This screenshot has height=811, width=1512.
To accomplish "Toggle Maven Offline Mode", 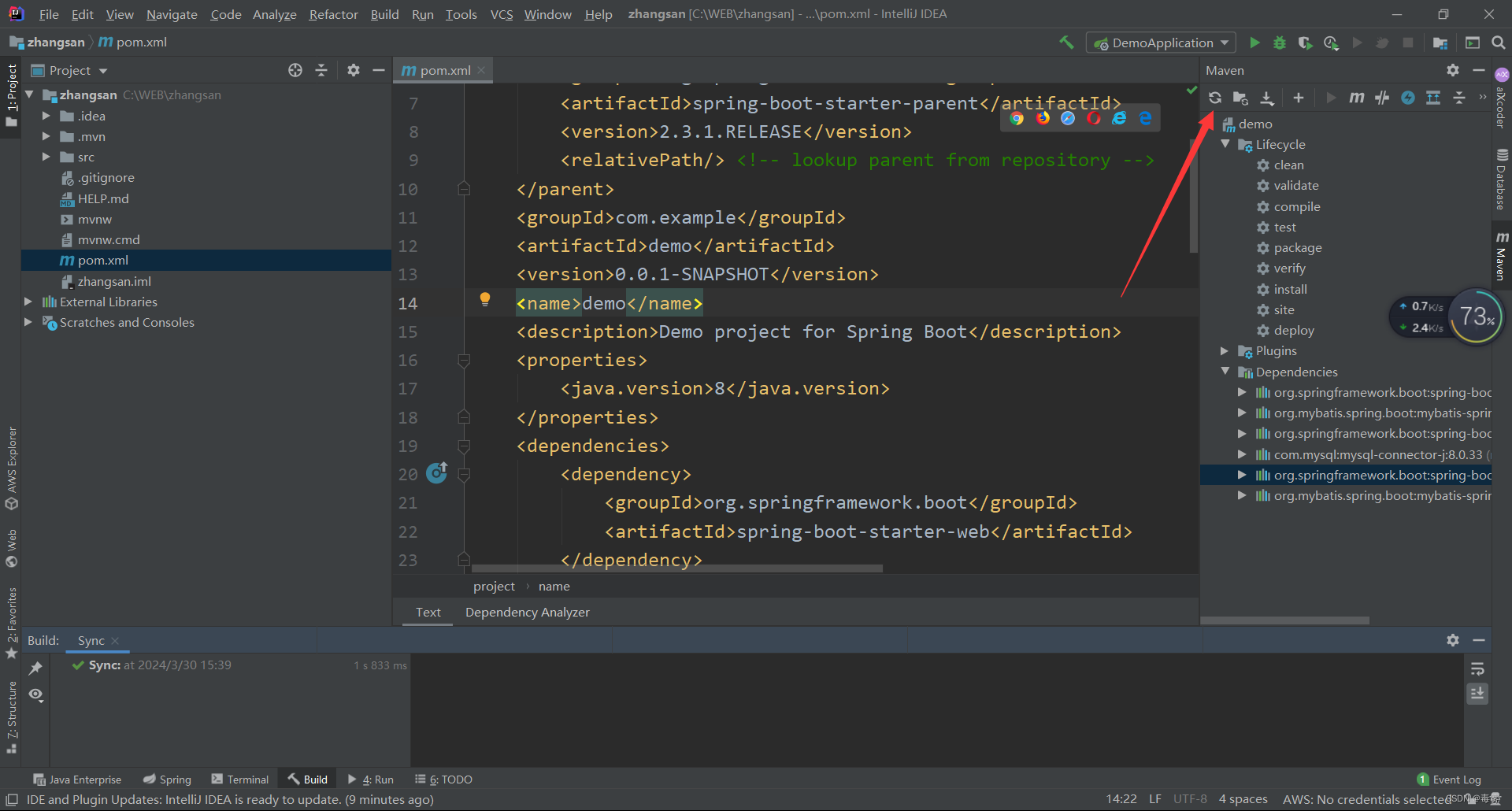I will [1382, 98].
